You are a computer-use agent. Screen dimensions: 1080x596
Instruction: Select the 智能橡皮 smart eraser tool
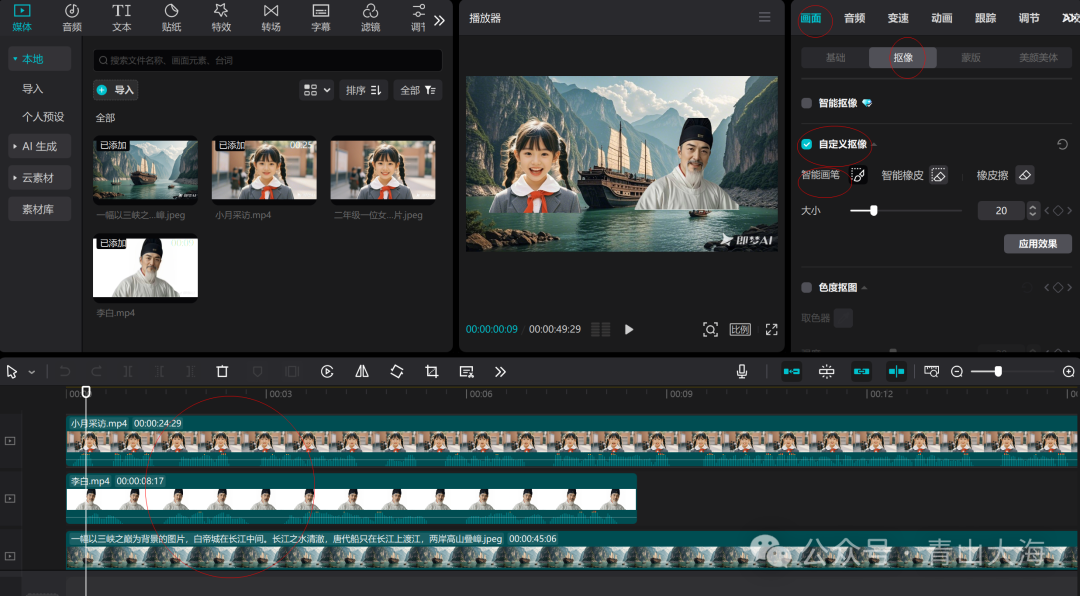[x=938, y=175]
